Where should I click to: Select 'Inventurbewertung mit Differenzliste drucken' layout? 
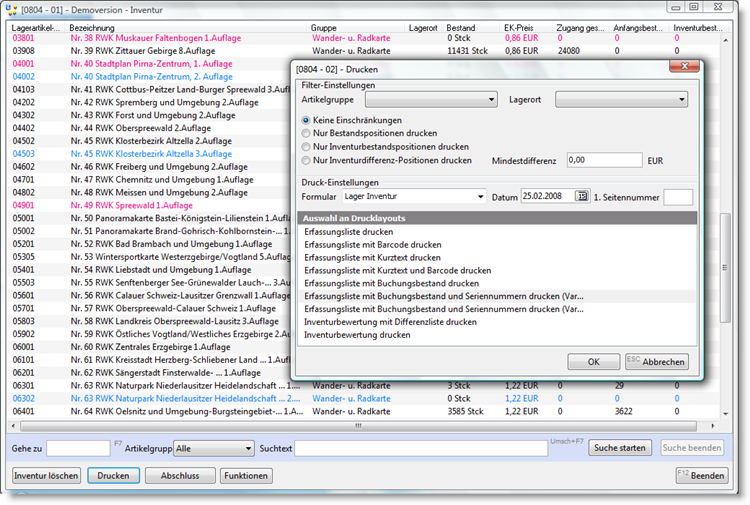click(x=391, y=322)
